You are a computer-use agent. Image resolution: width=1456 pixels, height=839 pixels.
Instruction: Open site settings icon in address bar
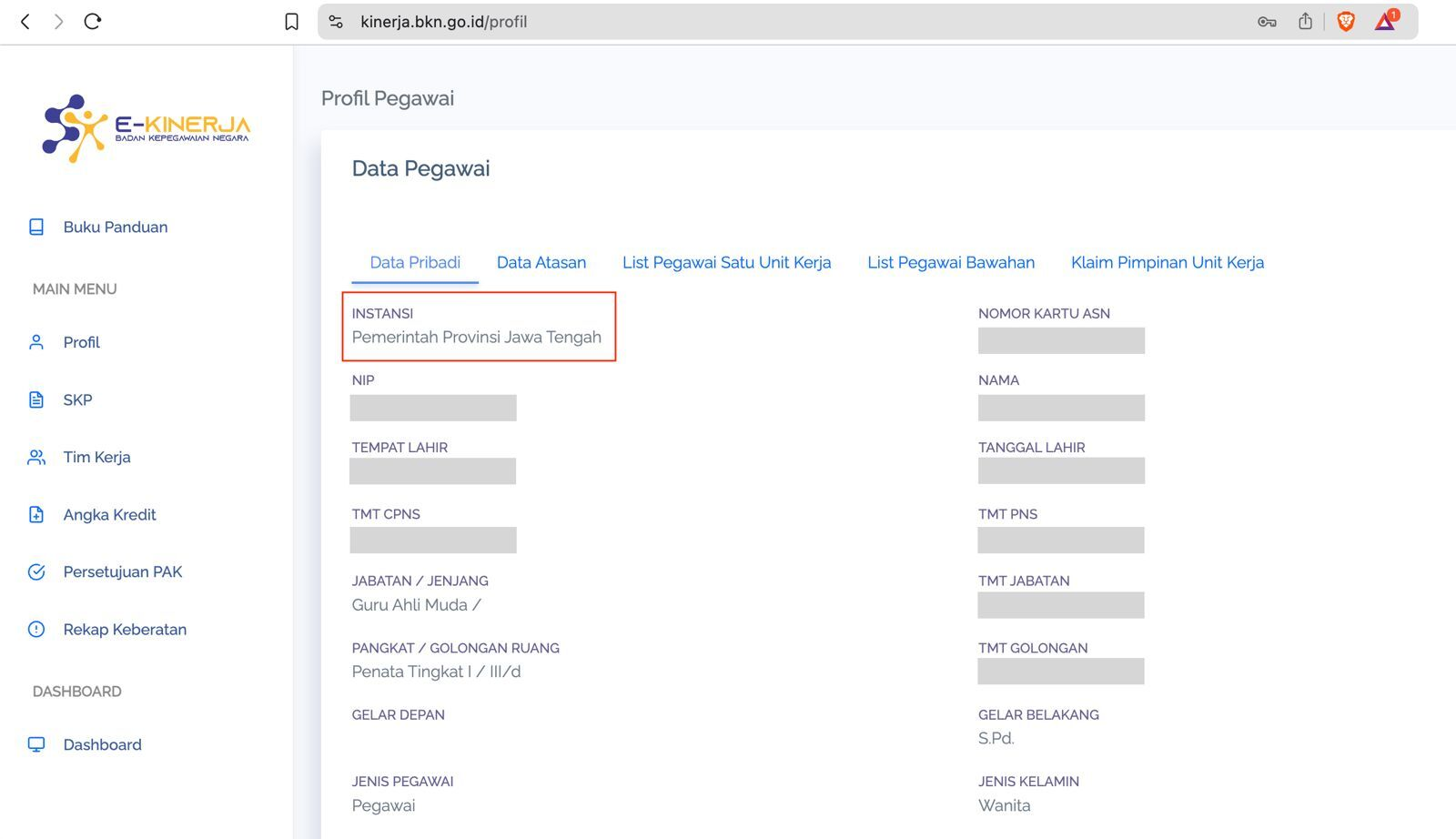coord(336,22)
